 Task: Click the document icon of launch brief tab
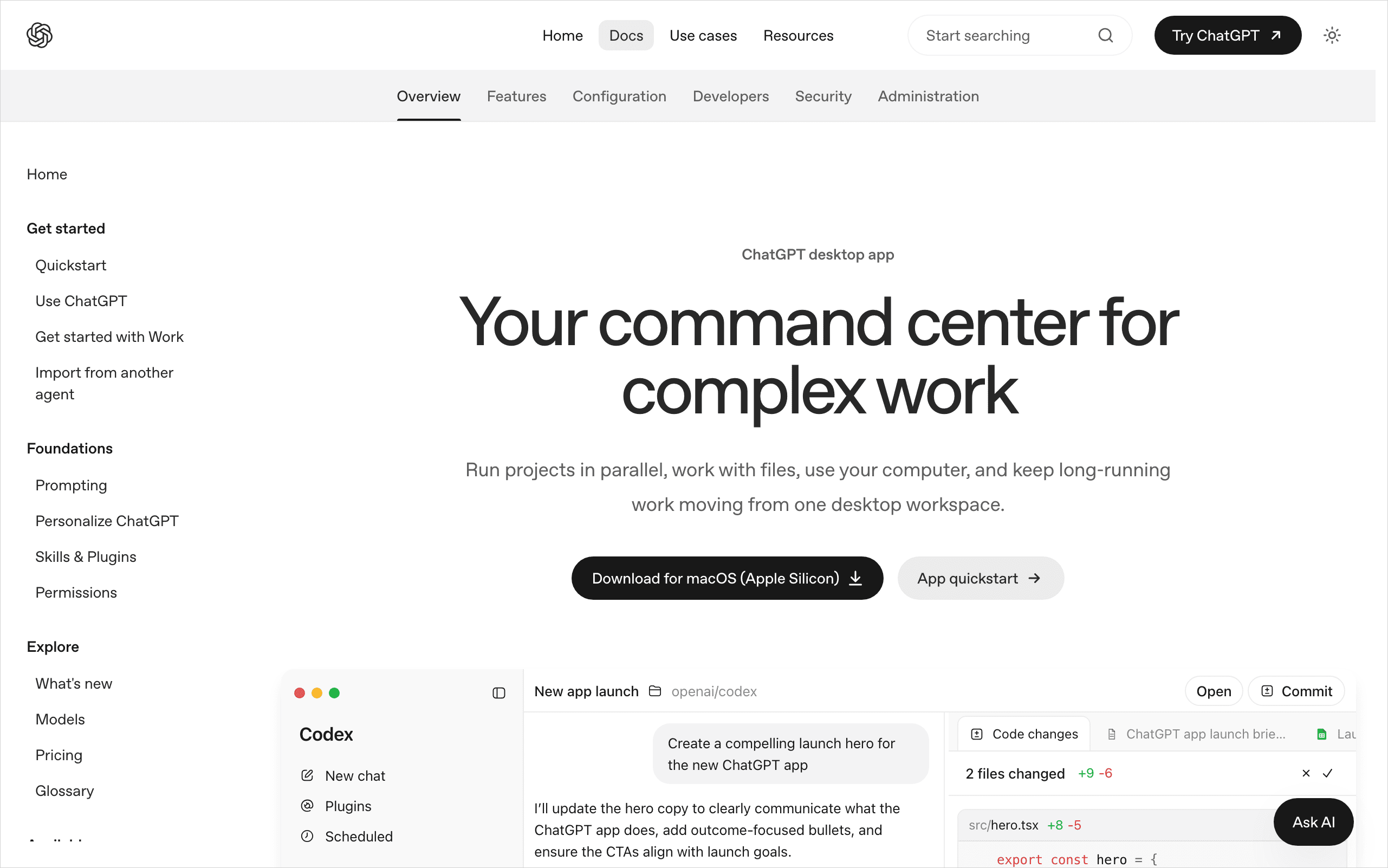[x=1112, y=734]
